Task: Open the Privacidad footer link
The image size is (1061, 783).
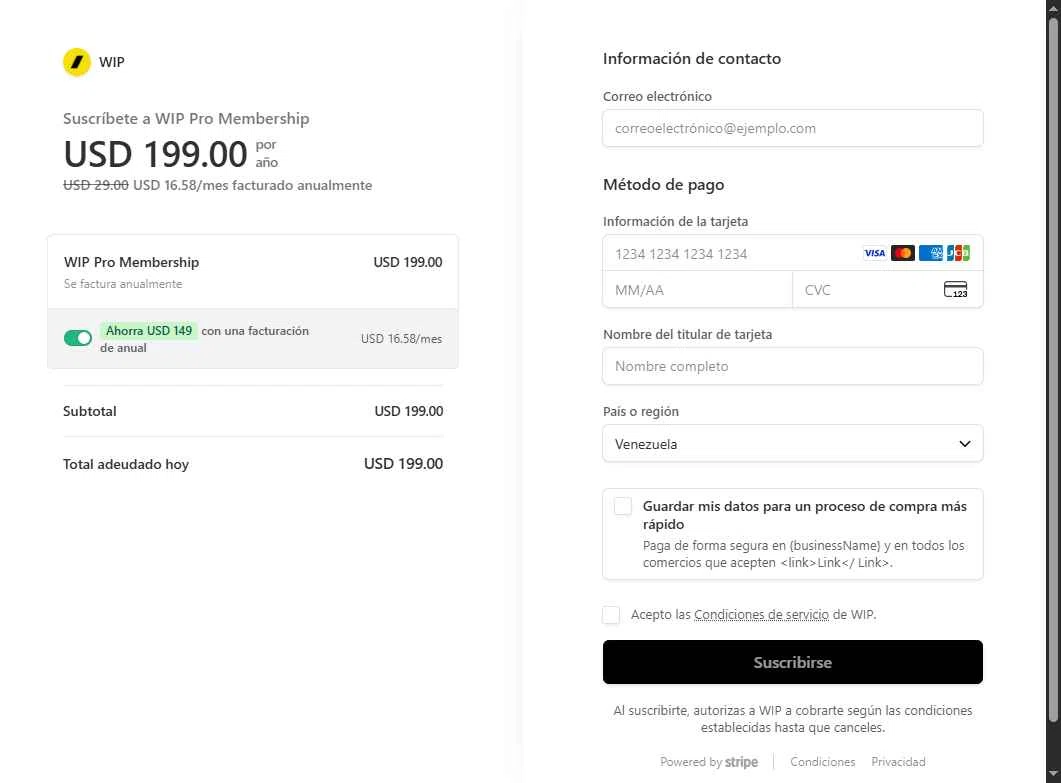Action: [x=898, y=762]
